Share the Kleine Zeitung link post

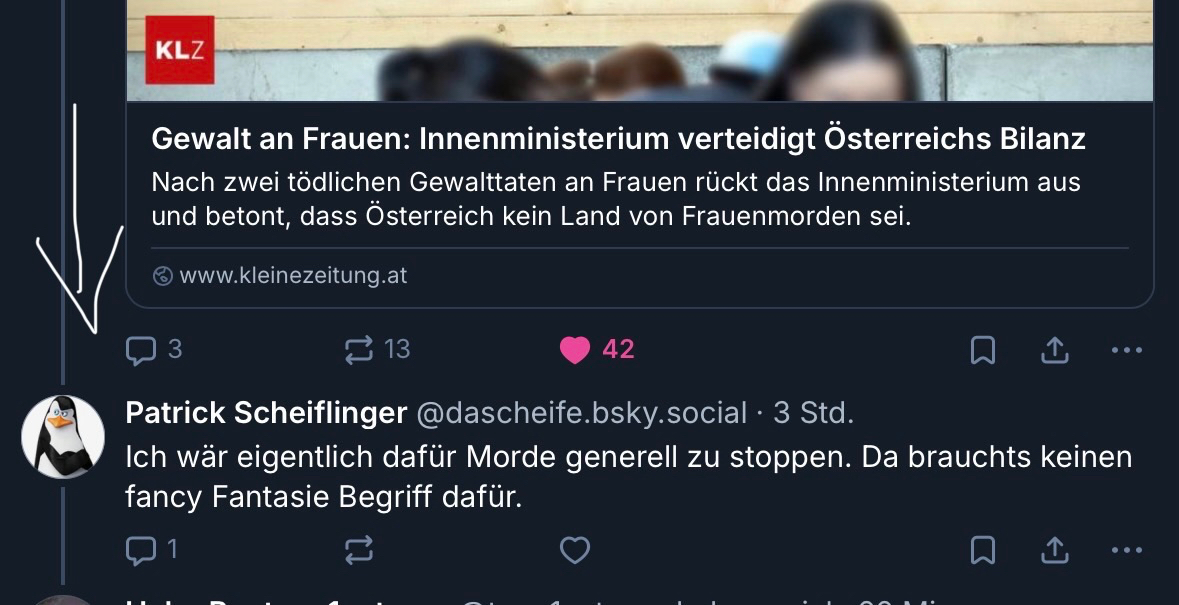pos(1055,349)
